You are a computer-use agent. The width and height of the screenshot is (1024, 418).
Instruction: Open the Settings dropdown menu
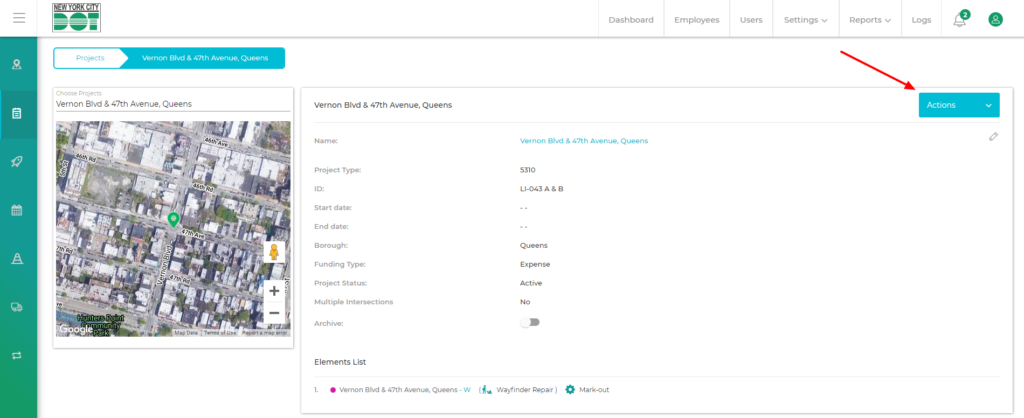coord(805,20)
